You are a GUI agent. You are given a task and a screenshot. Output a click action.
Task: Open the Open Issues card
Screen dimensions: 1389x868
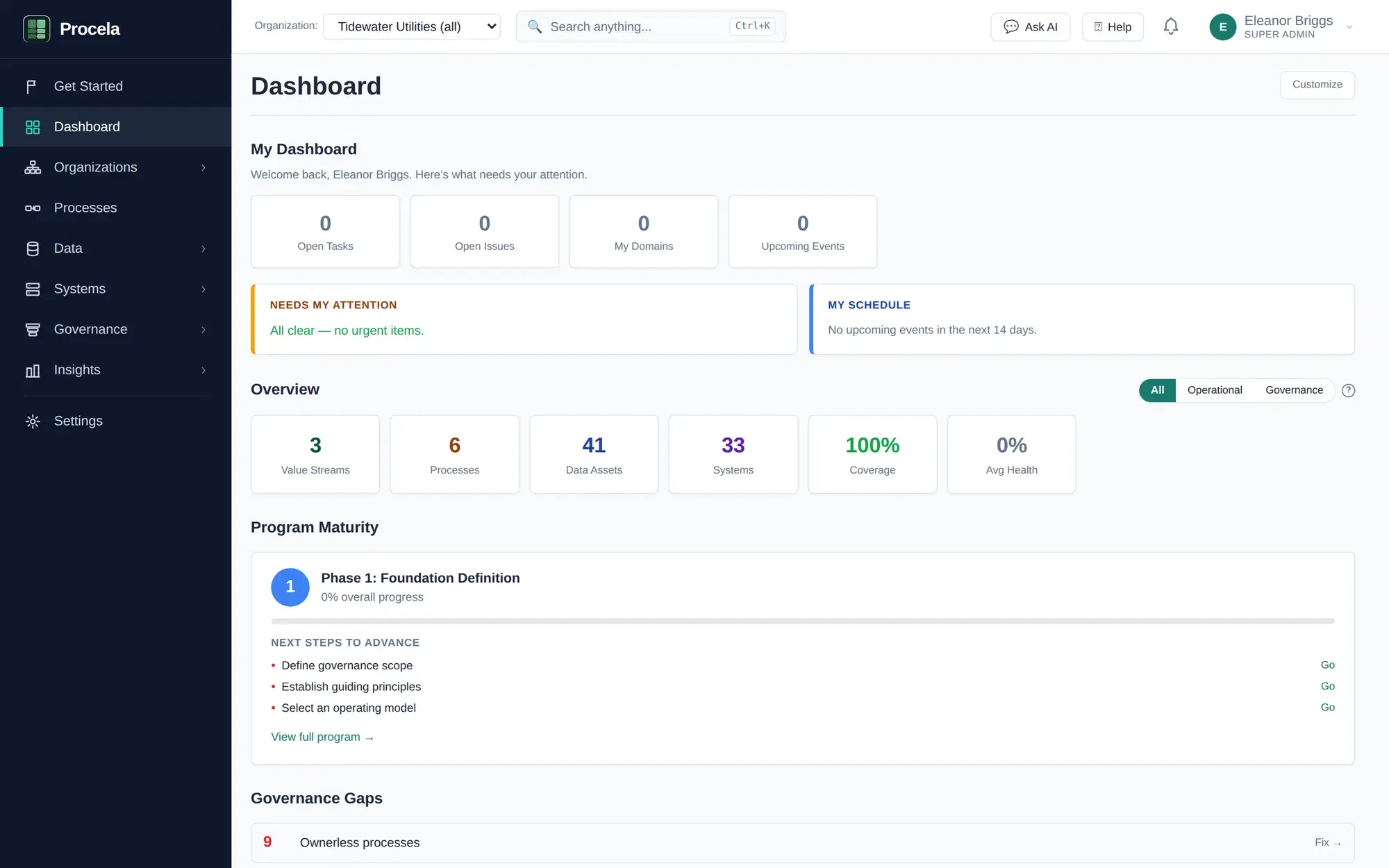point(484,231)
